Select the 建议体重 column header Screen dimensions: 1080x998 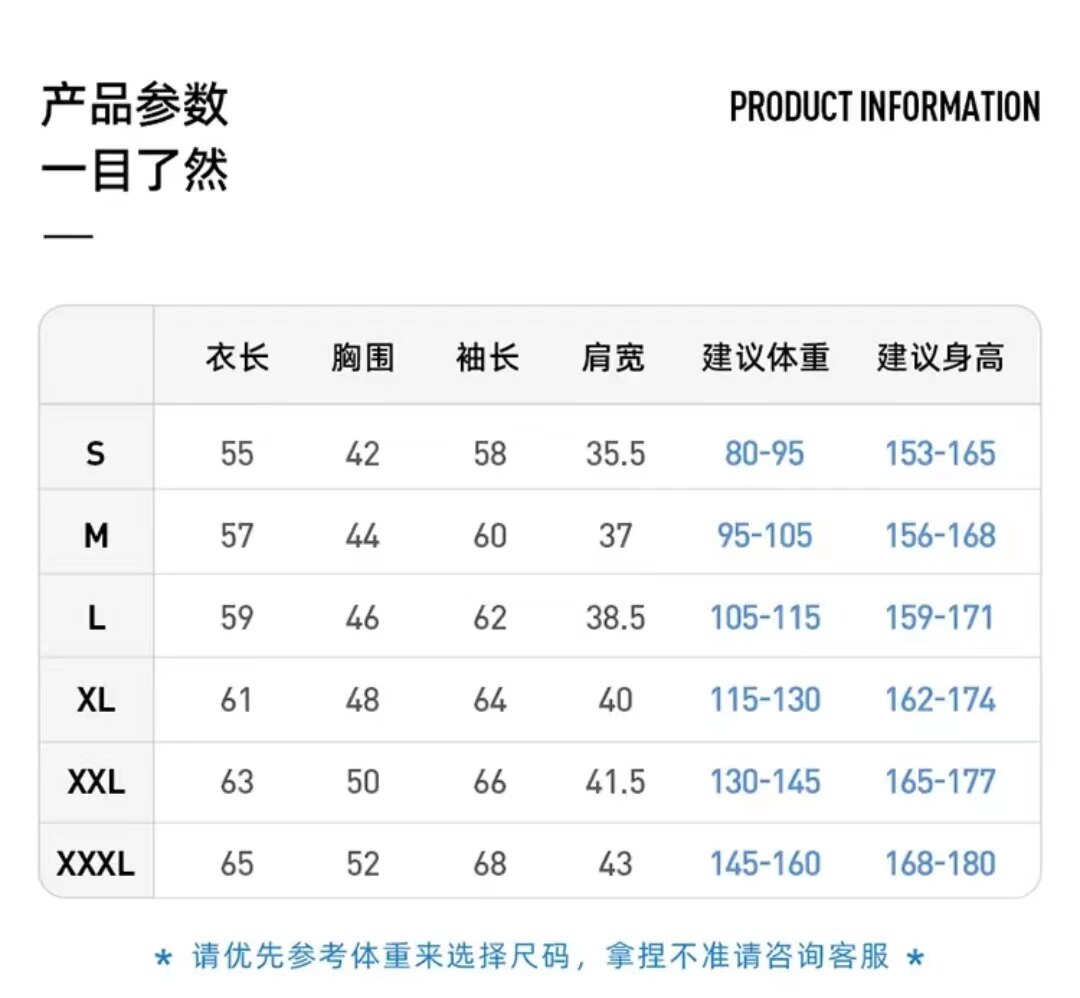point(765,357)
